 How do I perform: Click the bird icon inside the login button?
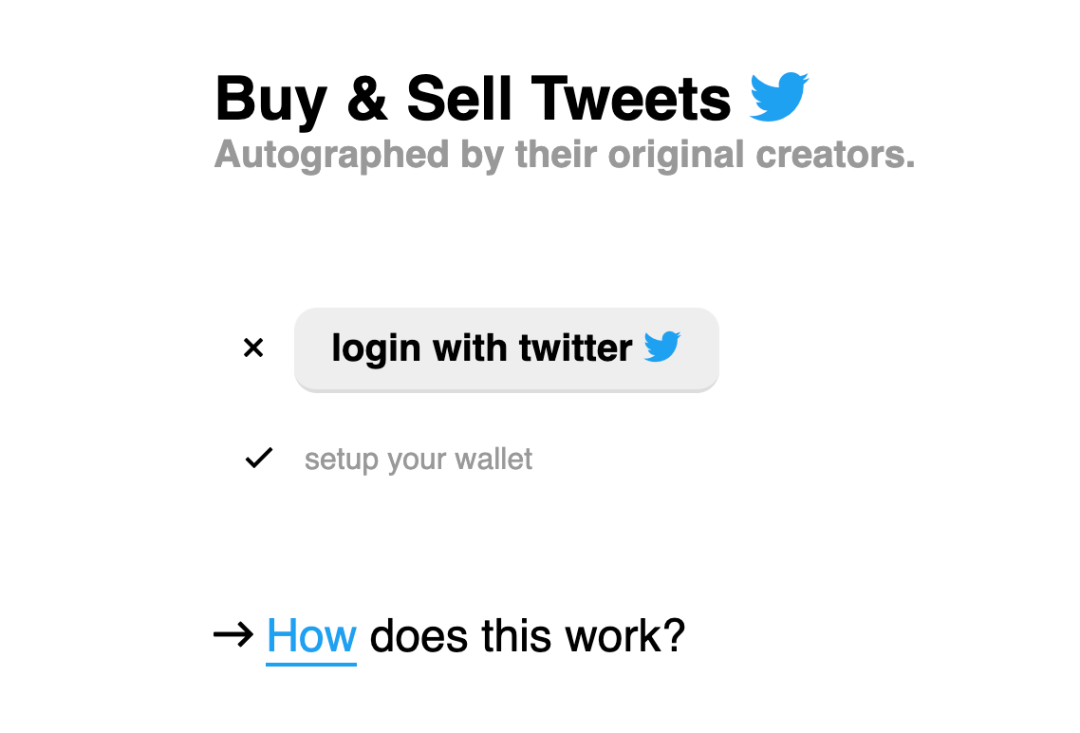coord(662,347)
